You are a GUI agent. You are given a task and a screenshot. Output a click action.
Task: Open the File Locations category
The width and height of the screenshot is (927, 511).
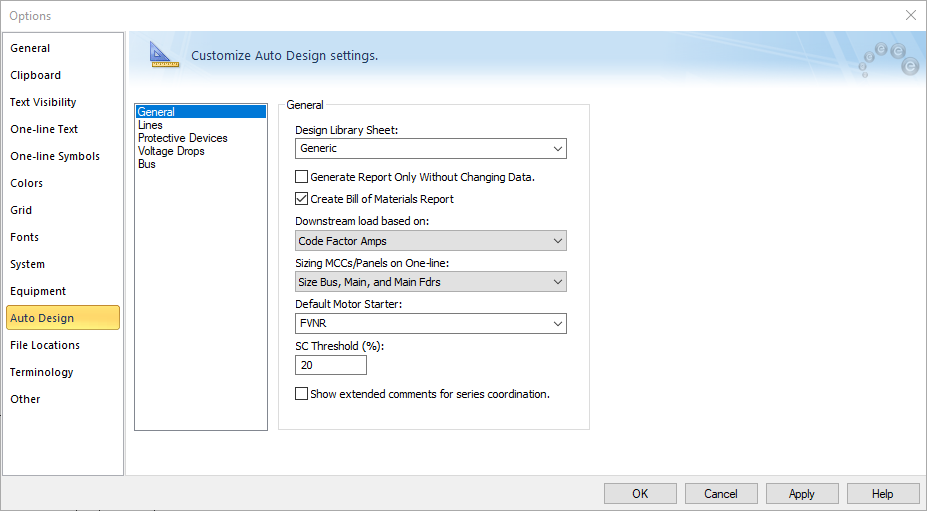coord(45,345)
